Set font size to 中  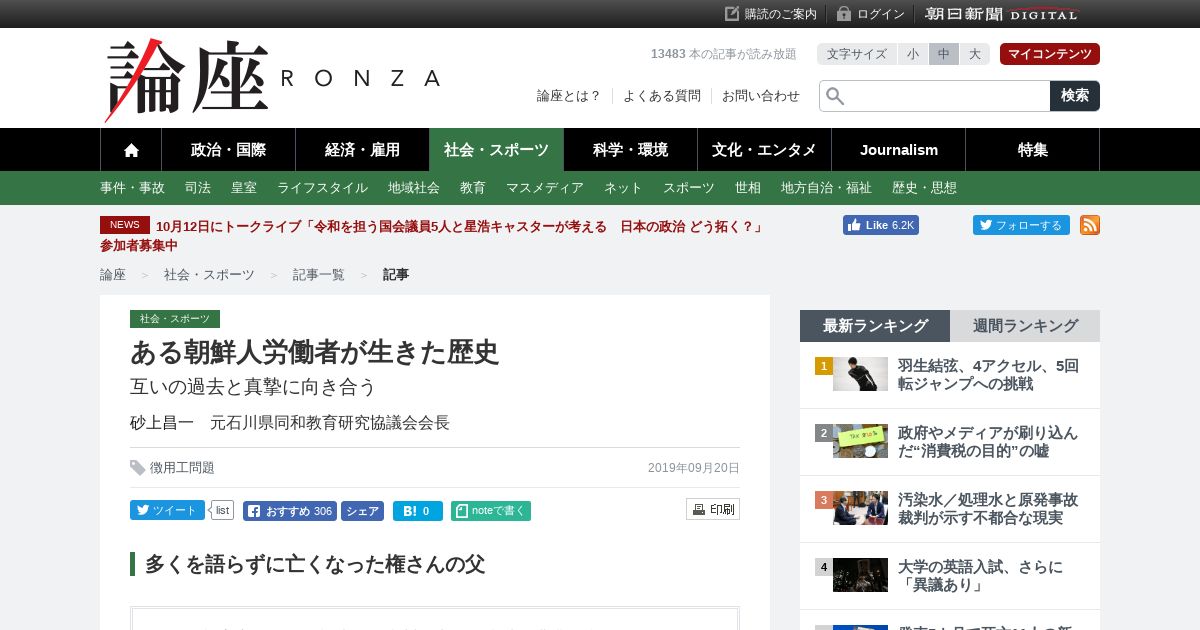pyautogui.click(x=944, y=54)
